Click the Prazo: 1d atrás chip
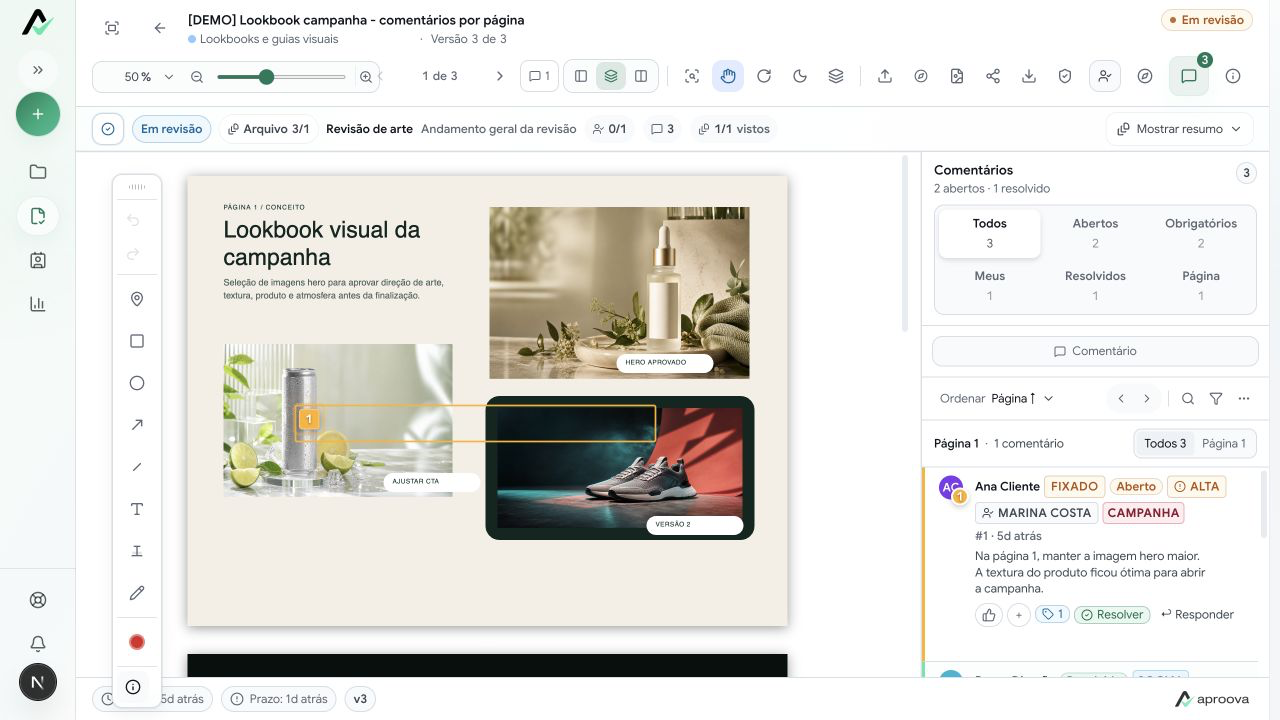This screenshot has width=1280, height=720. [x=279, y=699]
